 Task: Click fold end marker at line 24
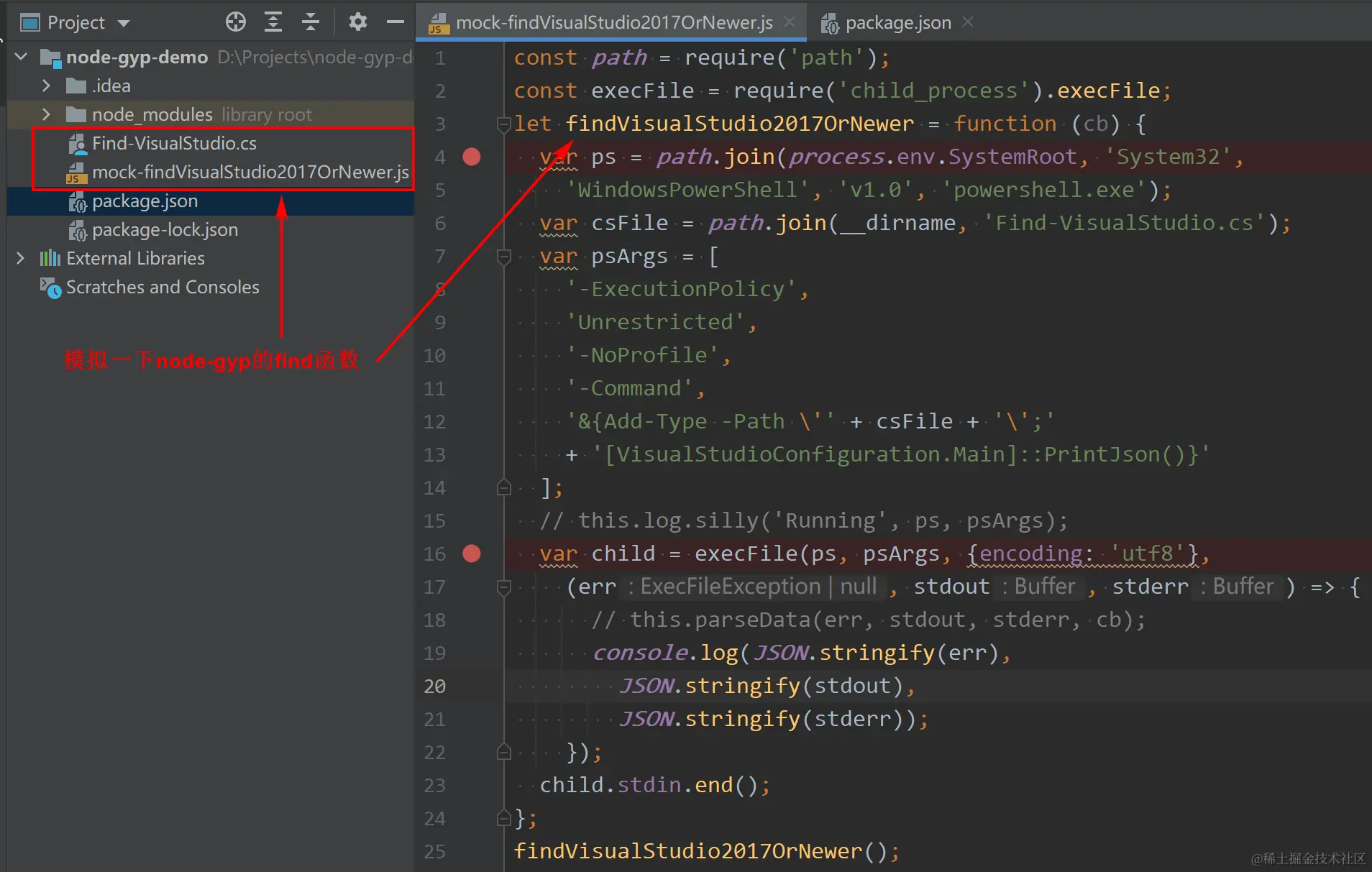[503, 819]
